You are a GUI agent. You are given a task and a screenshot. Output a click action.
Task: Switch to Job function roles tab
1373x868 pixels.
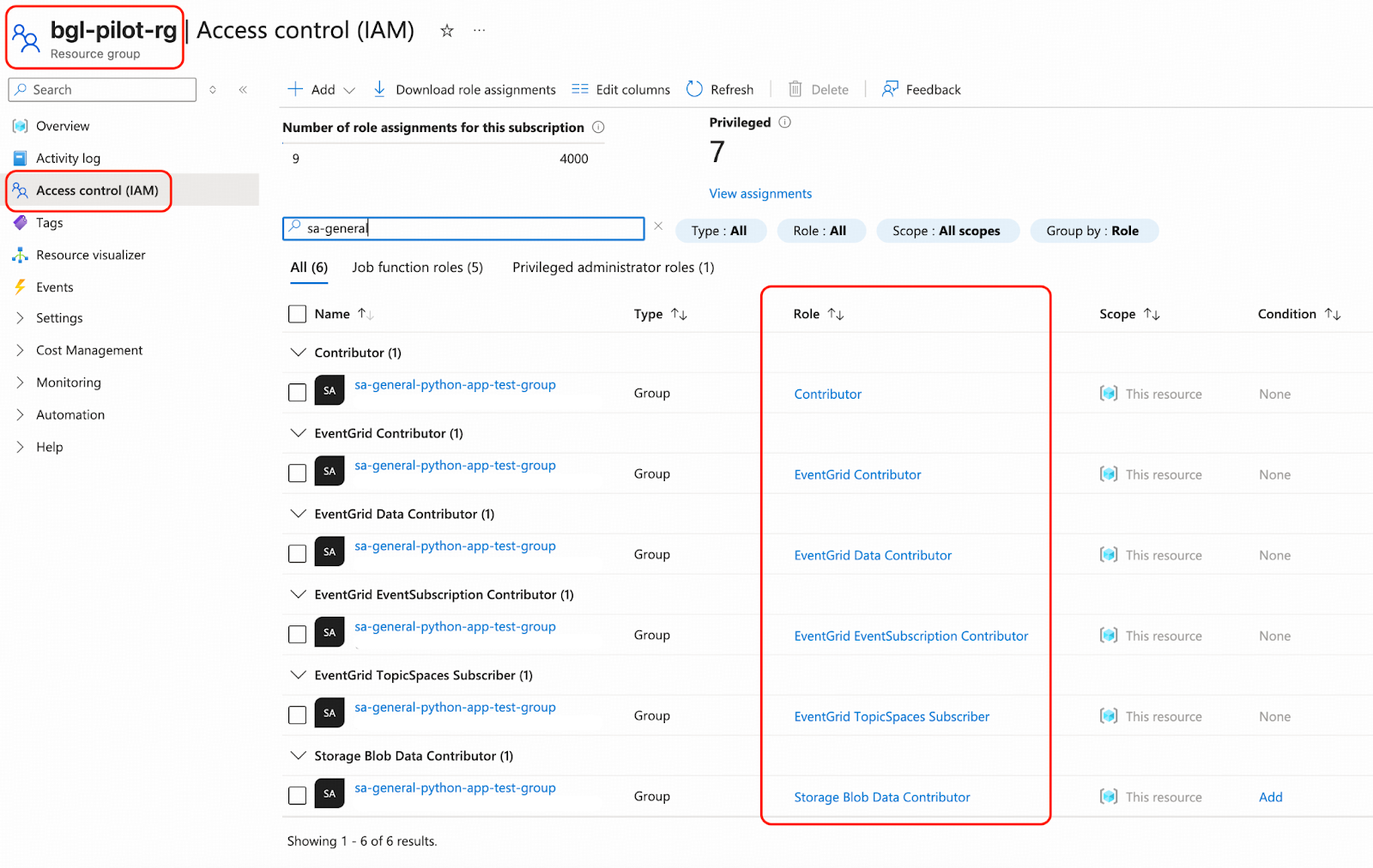(x=417, y=268)
